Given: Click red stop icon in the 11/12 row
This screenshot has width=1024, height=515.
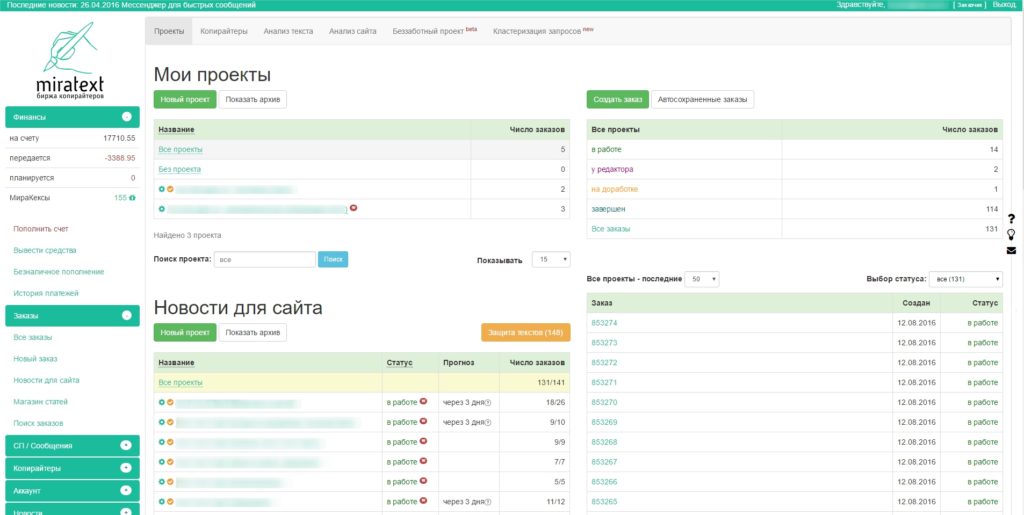Looking at the screenshot, I should pyautogui.click(x=423, y=501).
